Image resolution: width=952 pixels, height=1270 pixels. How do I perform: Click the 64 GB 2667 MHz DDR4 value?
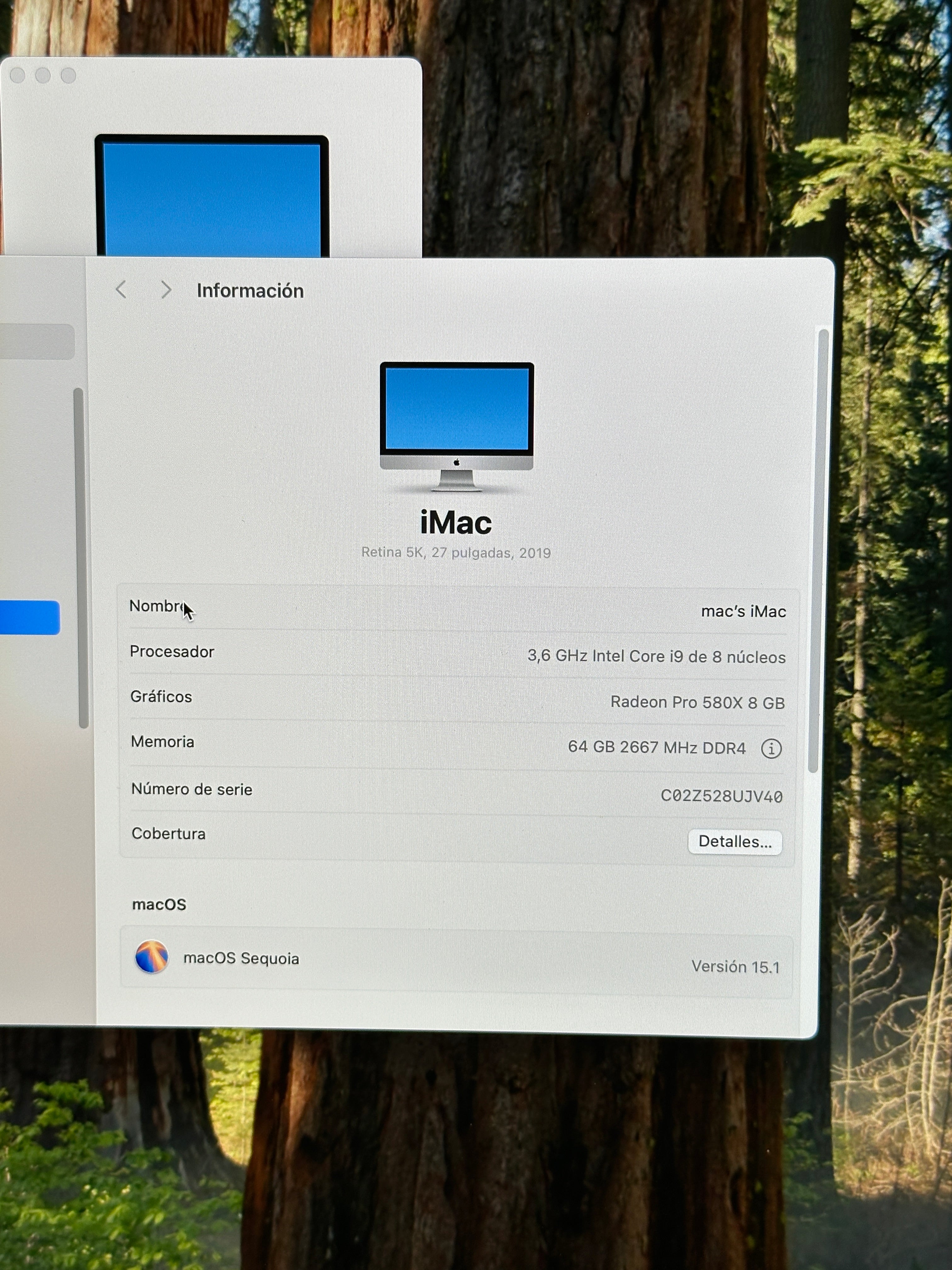click(x=656, y=747)
